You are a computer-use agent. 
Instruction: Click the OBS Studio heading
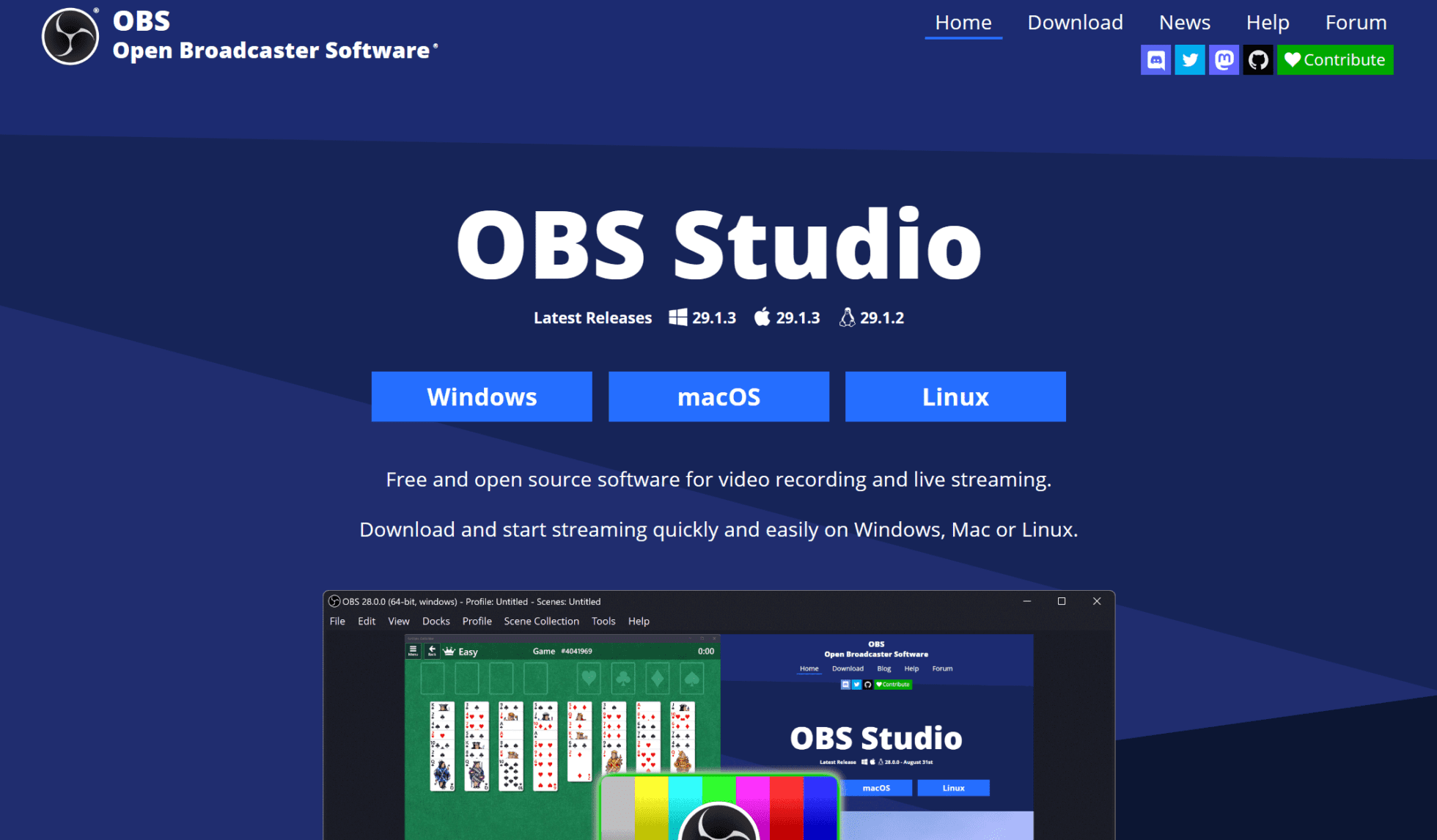718,244
